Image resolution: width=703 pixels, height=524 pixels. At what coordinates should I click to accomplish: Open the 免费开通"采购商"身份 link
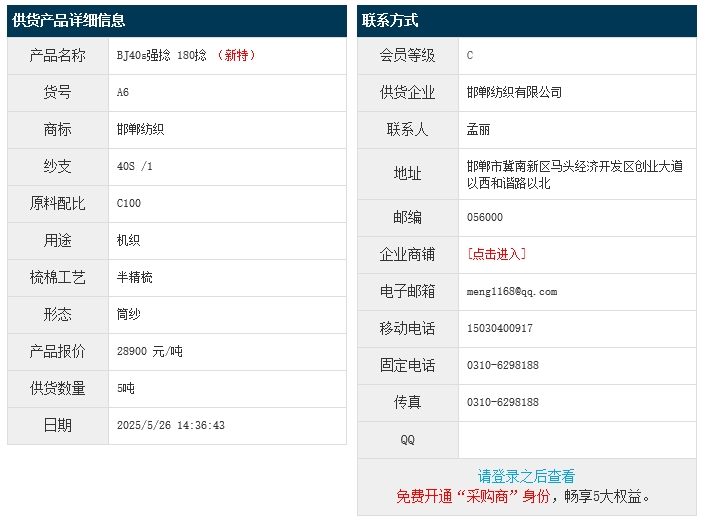(x=473, y=496)
